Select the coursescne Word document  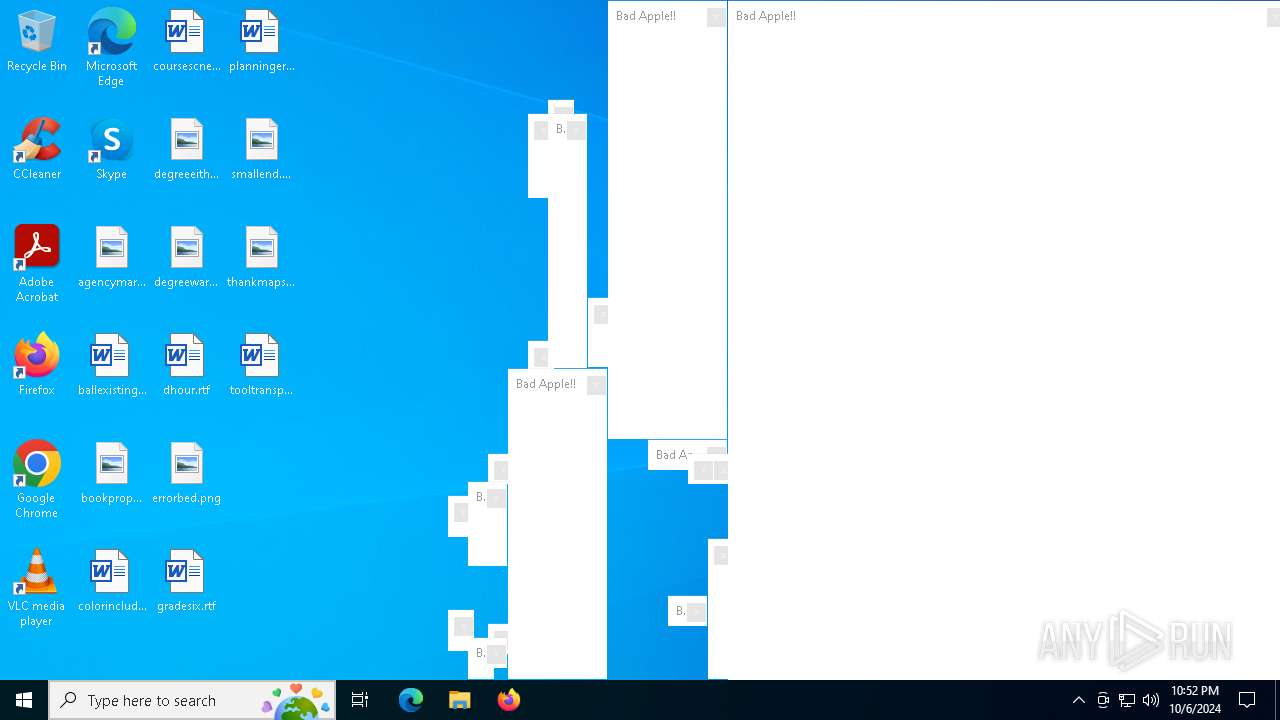[x=186, y=42]
